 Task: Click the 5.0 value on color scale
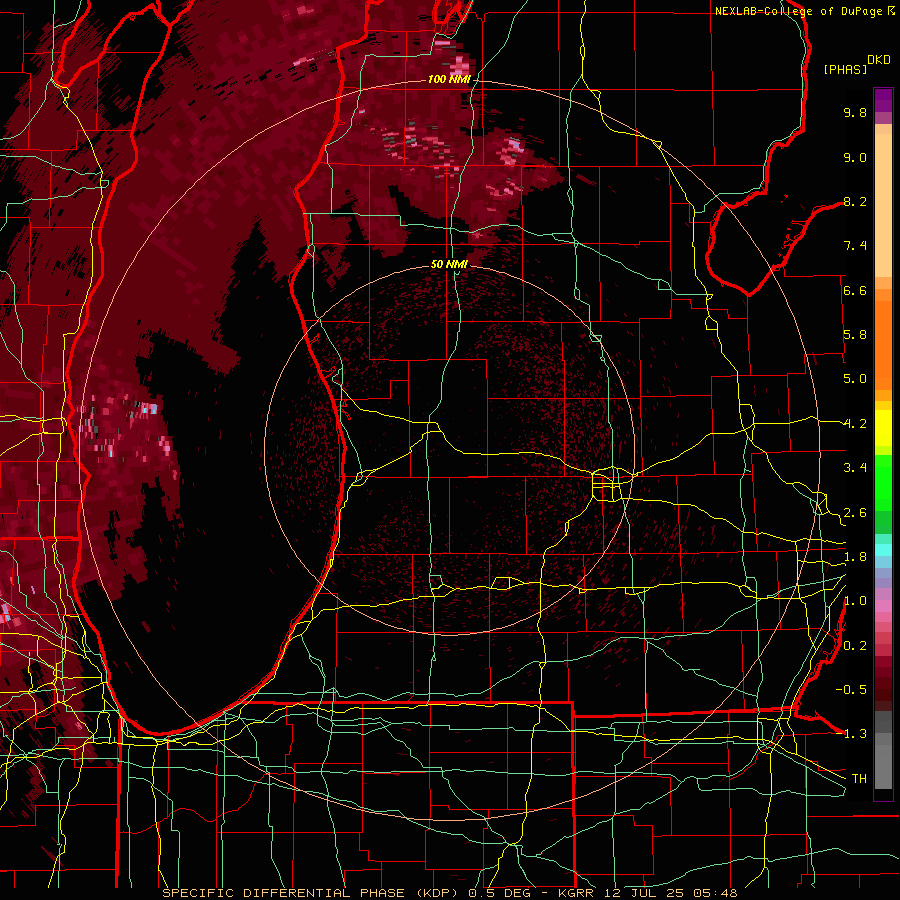[x=855, y=379]
